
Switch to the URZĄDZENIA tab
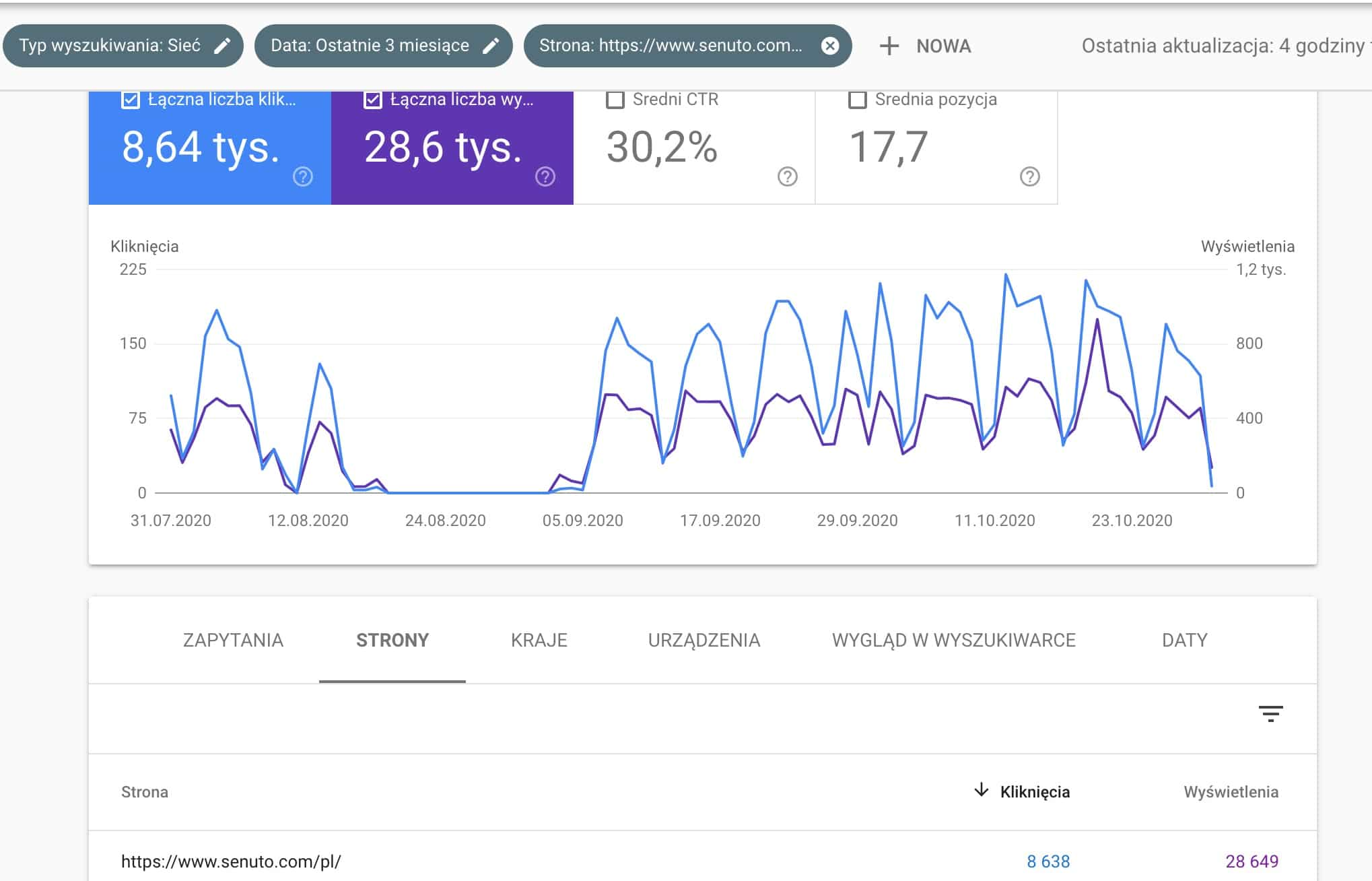click(704, 640)
